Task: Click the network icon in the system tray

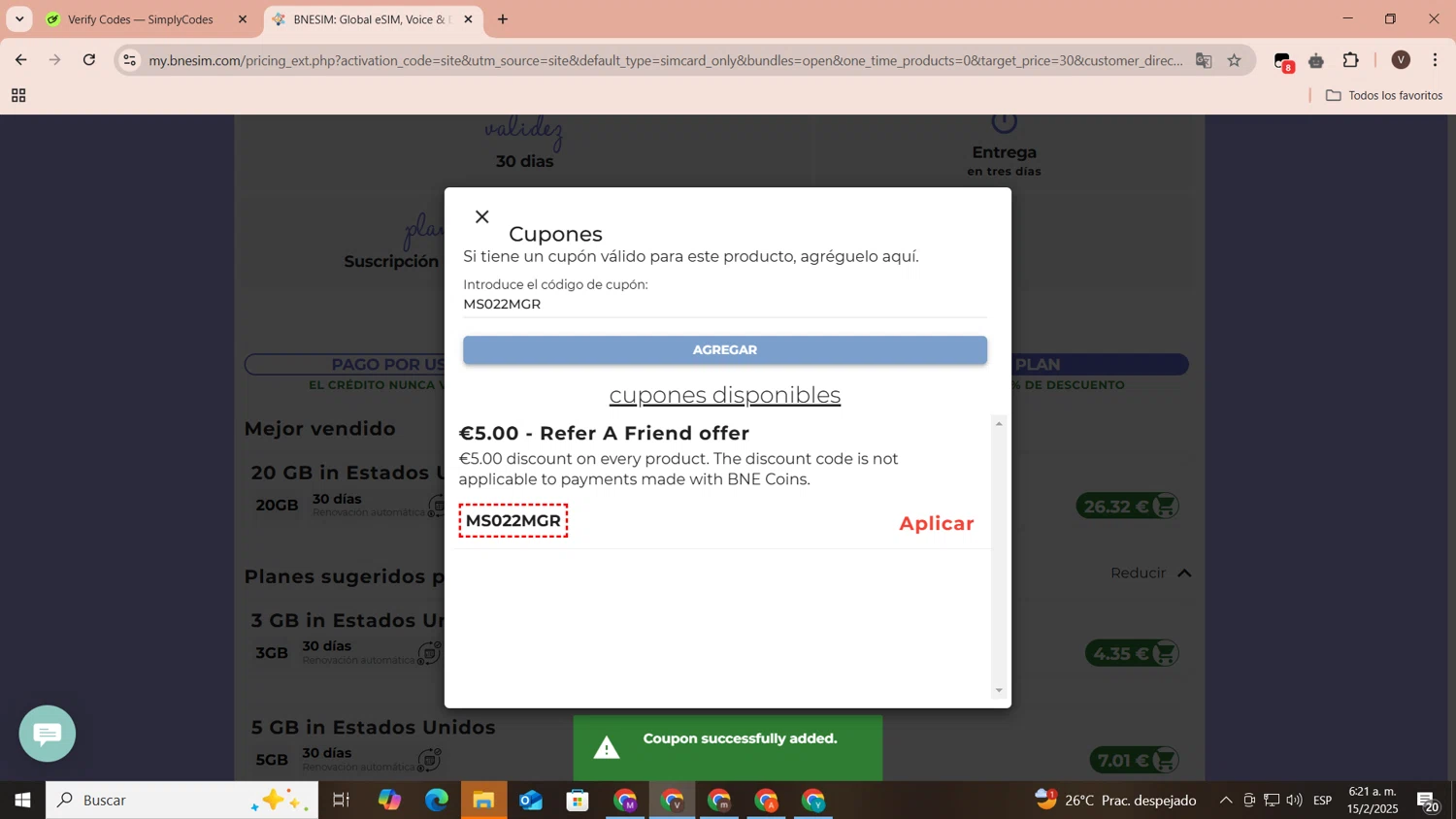Action: click(x=1272, y=801)
